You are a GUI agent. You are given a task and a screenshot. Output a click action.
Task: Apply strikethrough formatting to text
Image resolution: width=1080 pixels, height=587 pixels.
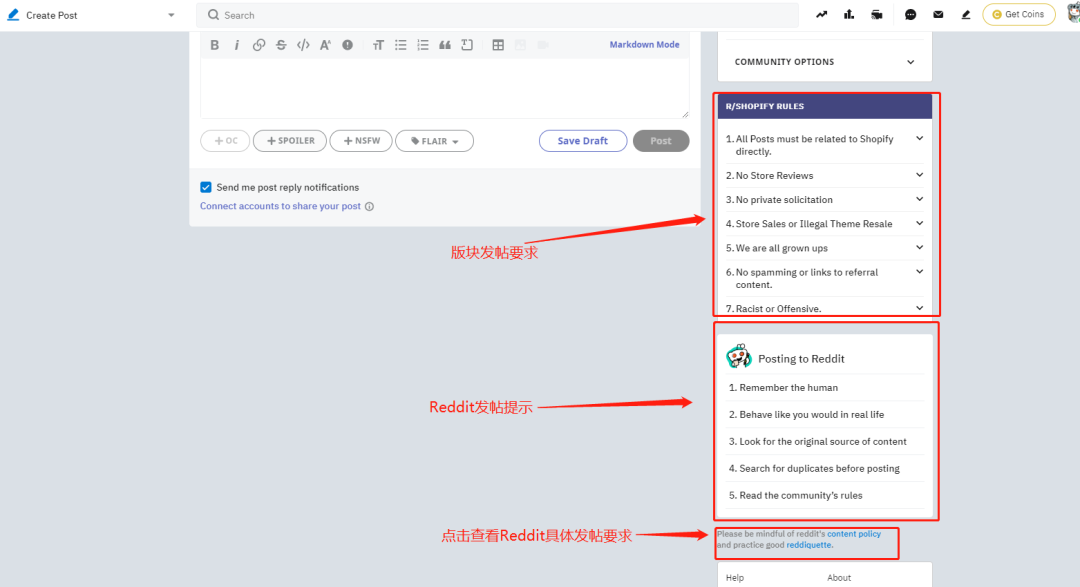[x=281, y=45]
